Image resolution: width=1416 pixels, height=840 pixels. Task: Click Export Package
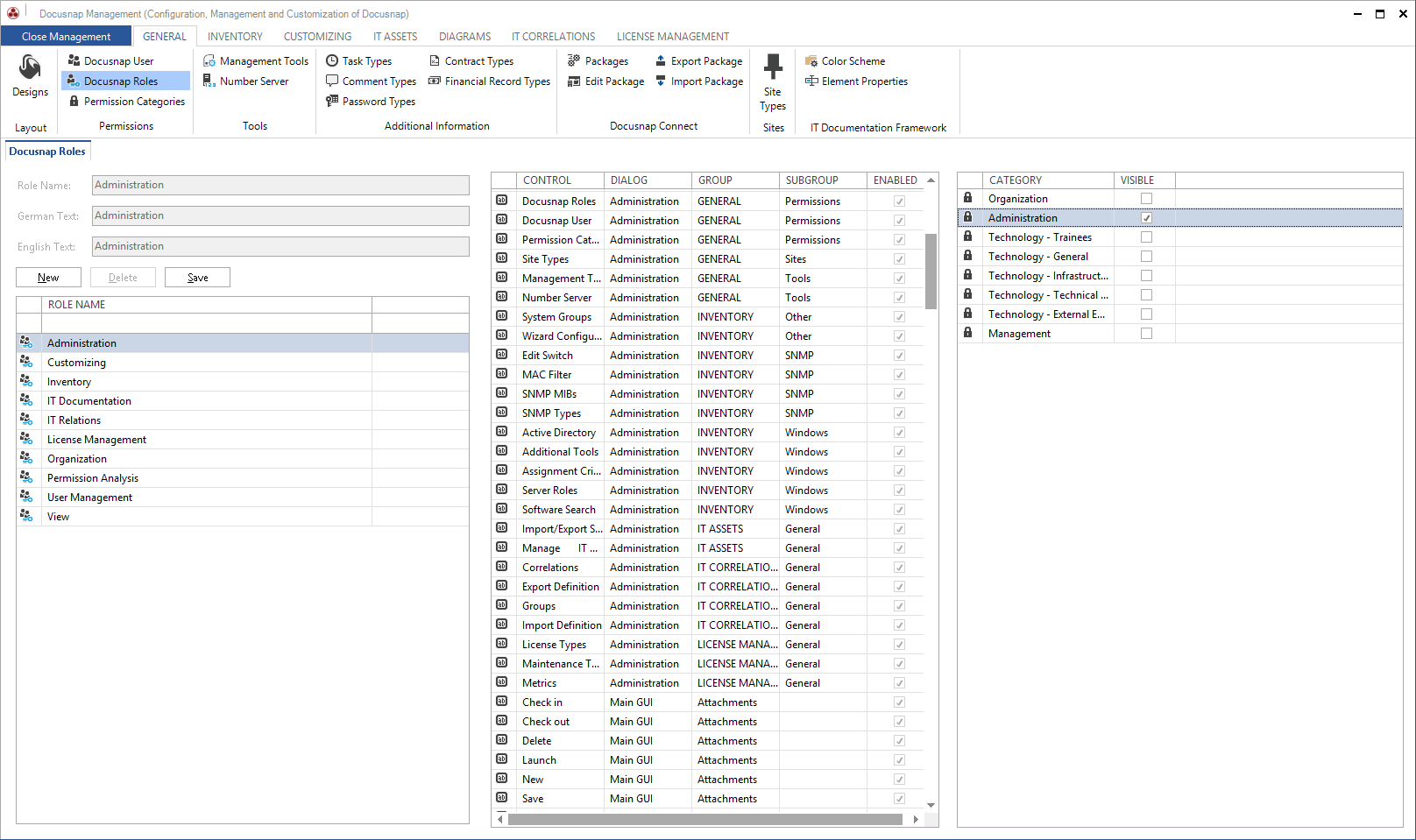tap(698, 60)
